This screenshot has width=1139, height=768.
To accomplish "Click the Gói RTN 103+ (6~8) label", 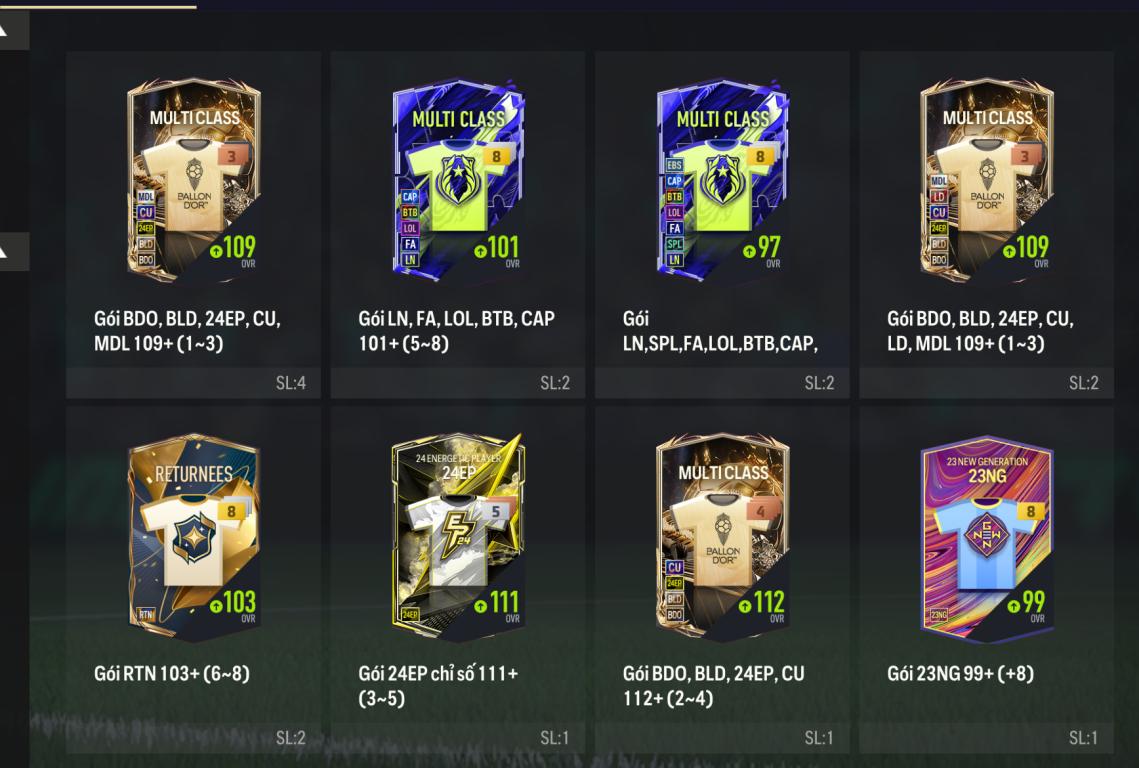I will coord(171,674).
